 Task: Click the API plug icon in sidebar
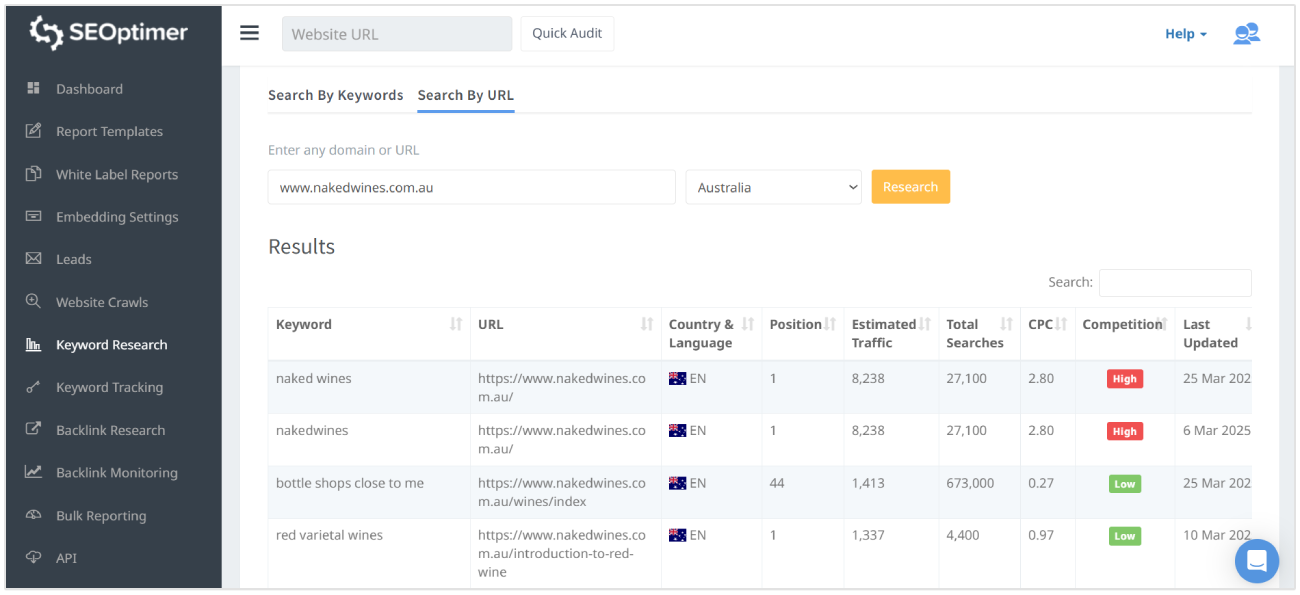click(33, 558)
